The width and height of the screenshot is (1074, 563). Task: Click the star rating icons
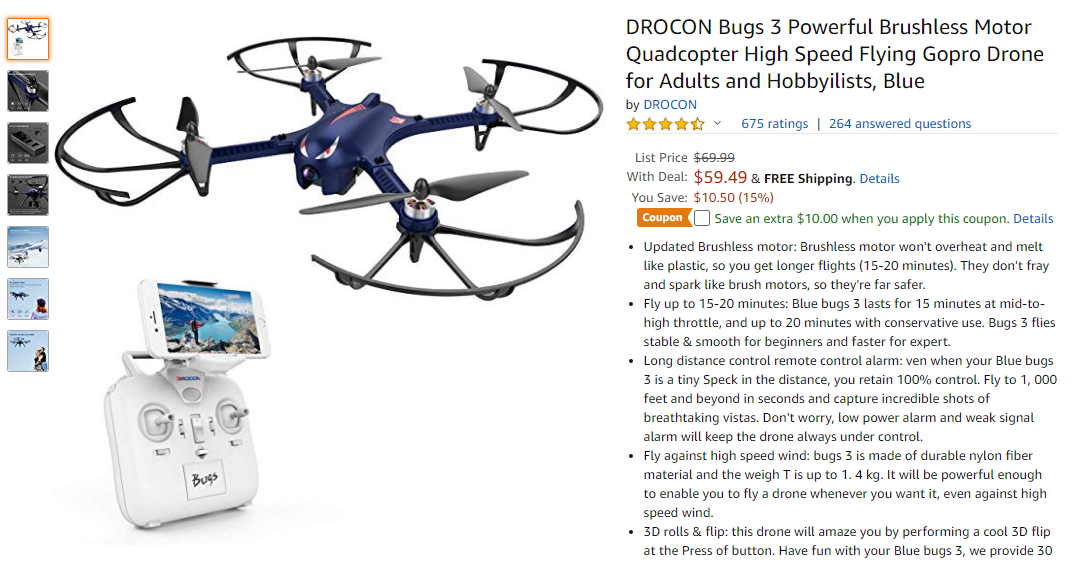click(x=665, y=124)
